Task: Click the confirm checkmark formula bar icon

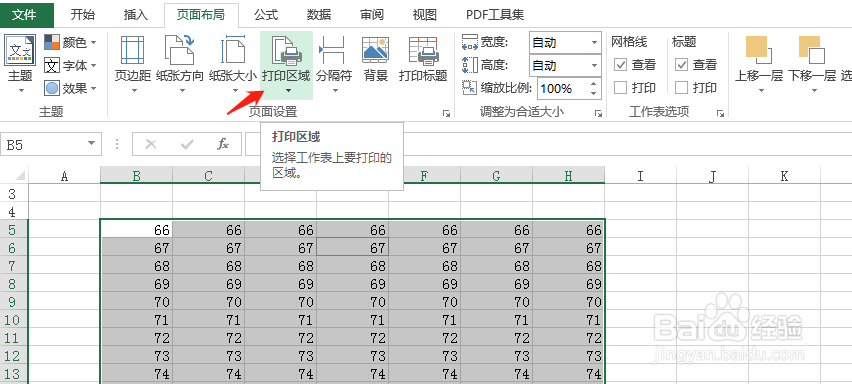Action: pos(187,144)
